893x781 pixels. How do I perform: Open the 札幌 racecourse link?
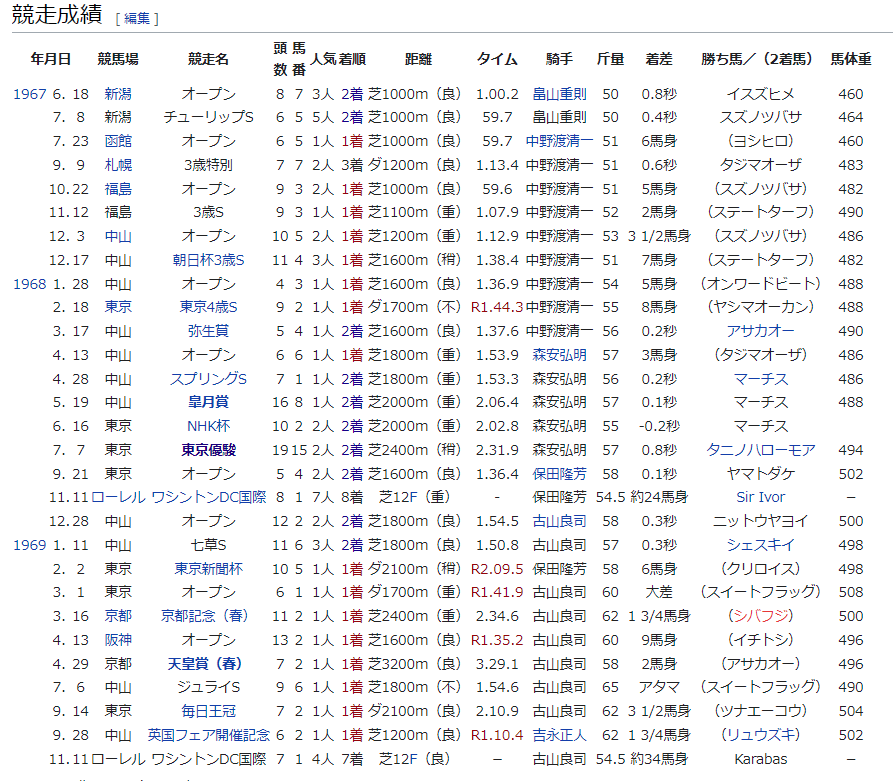[118, 165]
